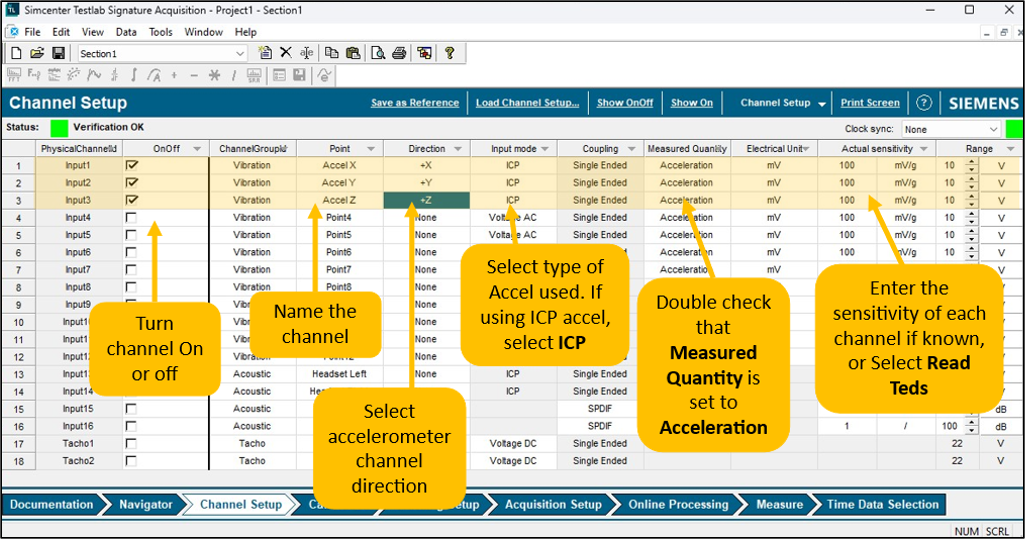Check the Input15 OnOff box
This screenshot has width=1025, height=539.
(131, 408)
